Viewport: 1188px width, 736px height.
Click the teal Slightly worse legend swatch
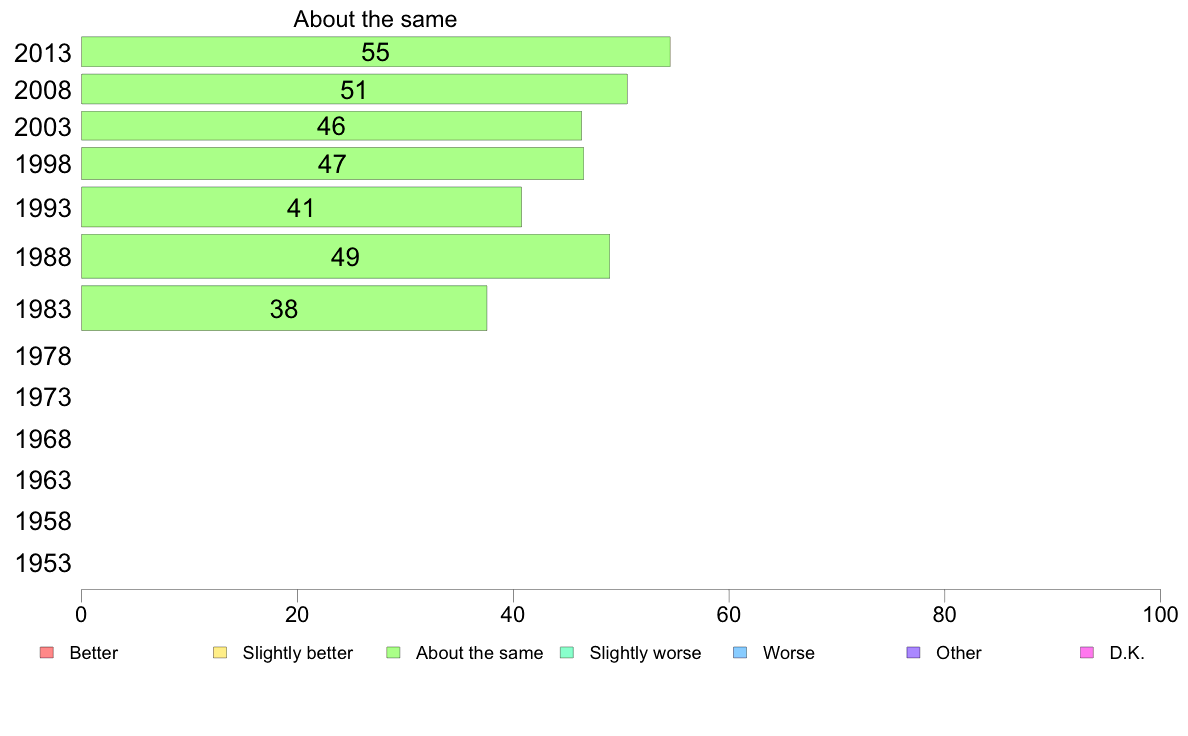tap(567, 653)
